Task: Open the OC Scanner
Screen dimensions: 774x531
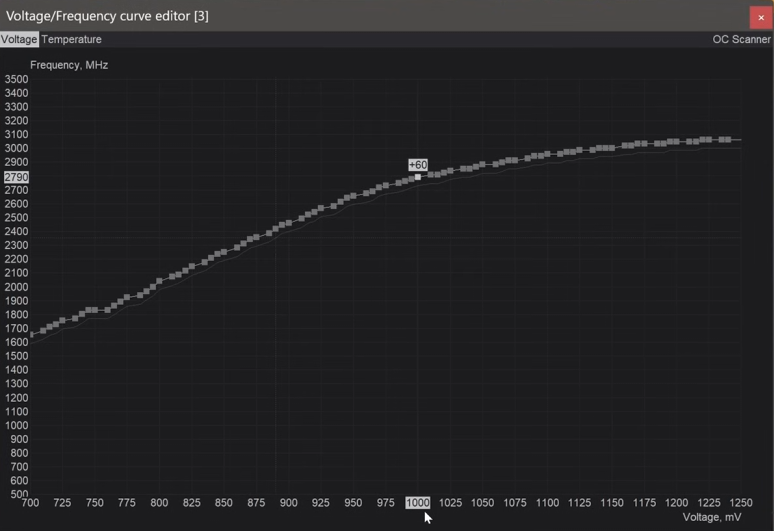Action: pos(741,39)
